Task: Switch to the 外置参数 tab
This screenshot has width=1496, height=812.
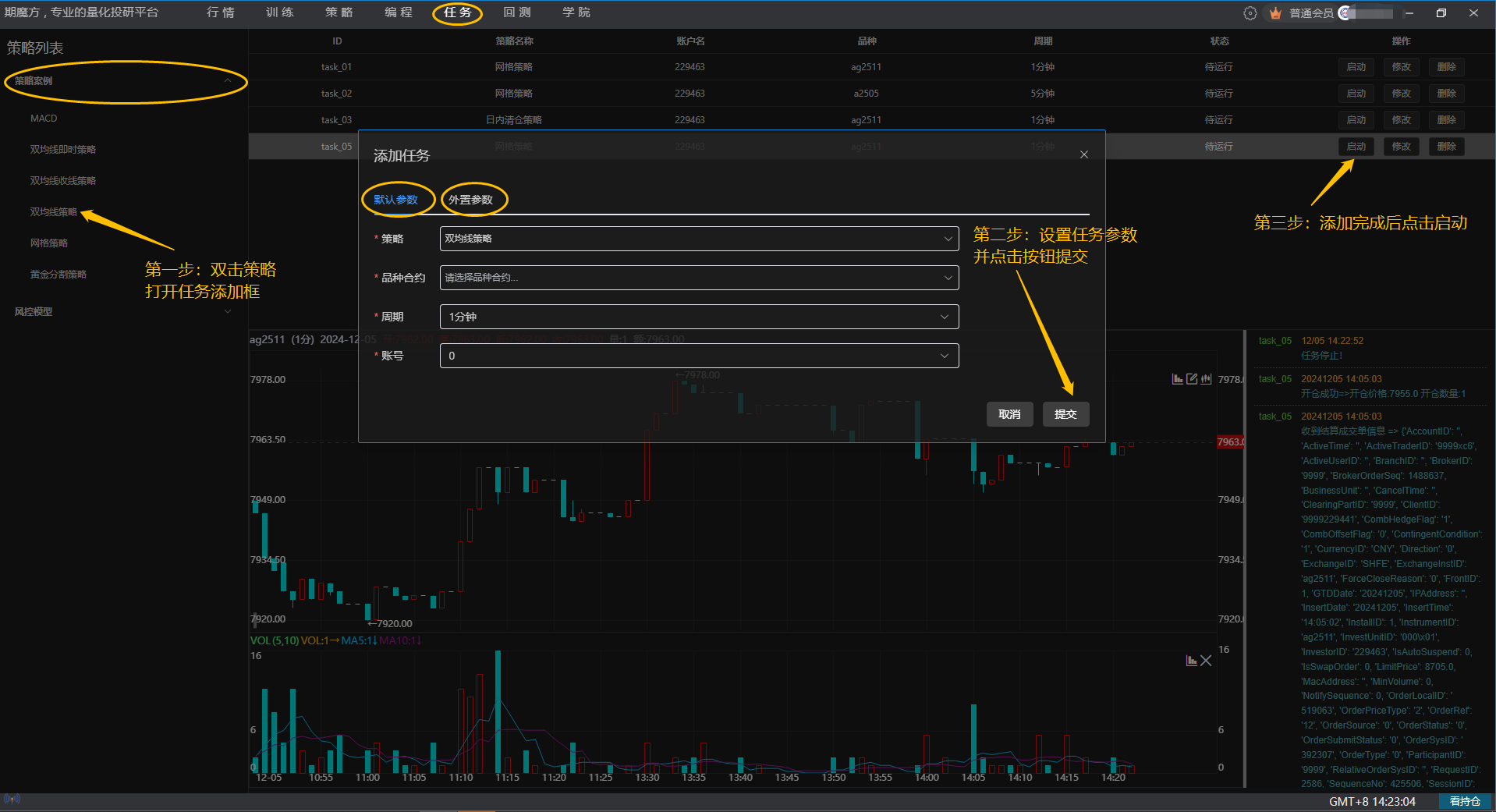Action: [x=470, y=200]
